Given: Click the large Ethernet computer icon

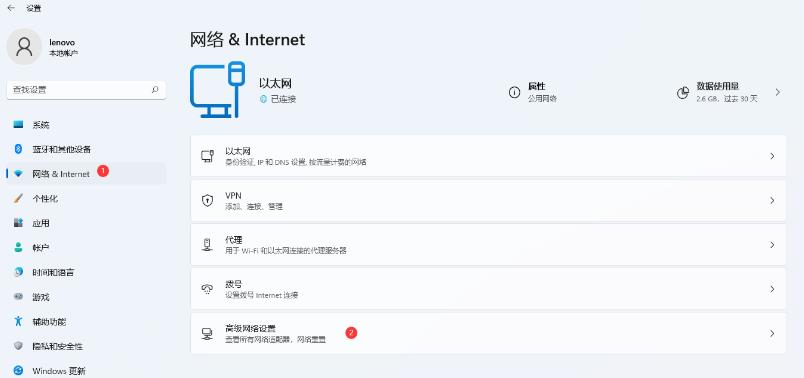Looking at the screenshot, I should [x=217, y=90].
